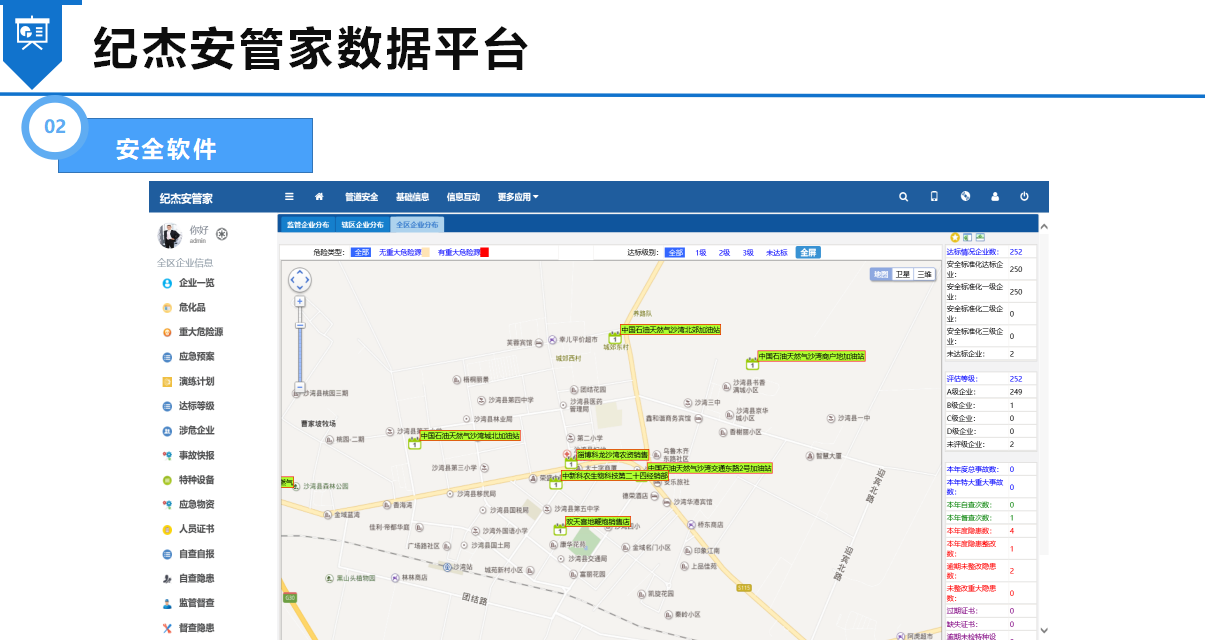Open 事故快报 in the sidebar

click(196, 456)
